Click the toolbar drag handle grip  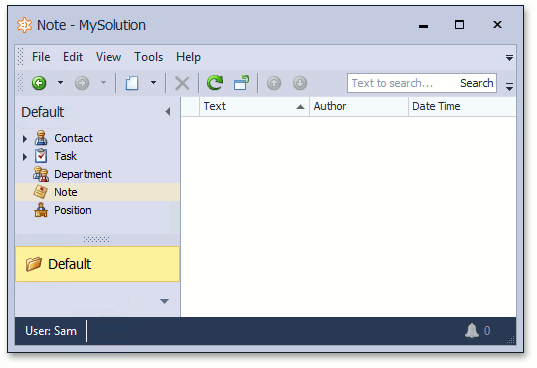20,83
